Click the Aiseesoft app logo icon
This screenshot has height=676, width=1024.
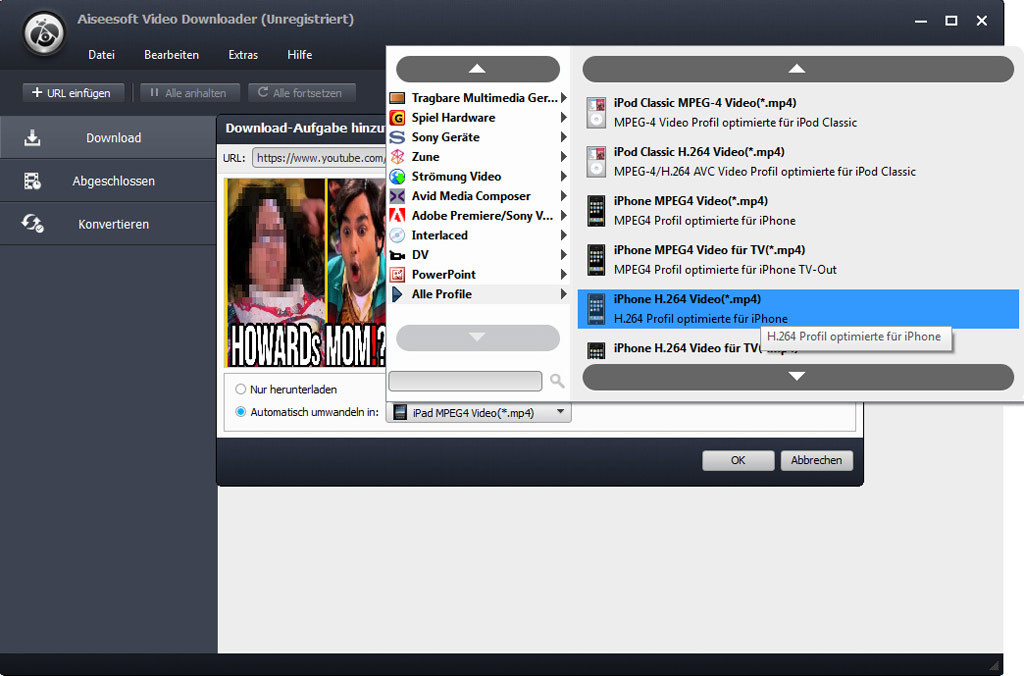(x=44, y=33)
